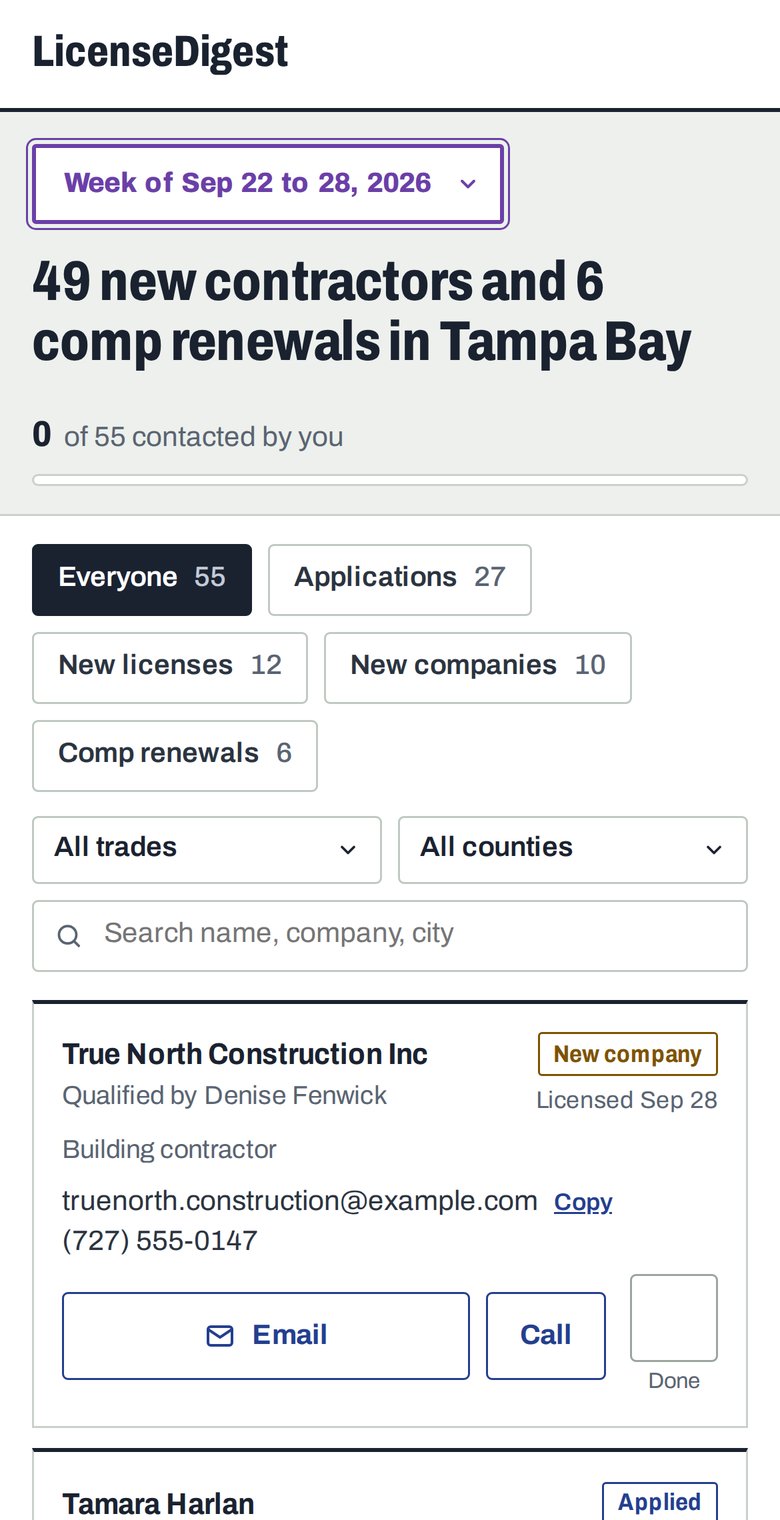Image resolution: width=780 pixels, height=1520 pixels.
Task: Click the Building contractor label
Action: 170,1150
